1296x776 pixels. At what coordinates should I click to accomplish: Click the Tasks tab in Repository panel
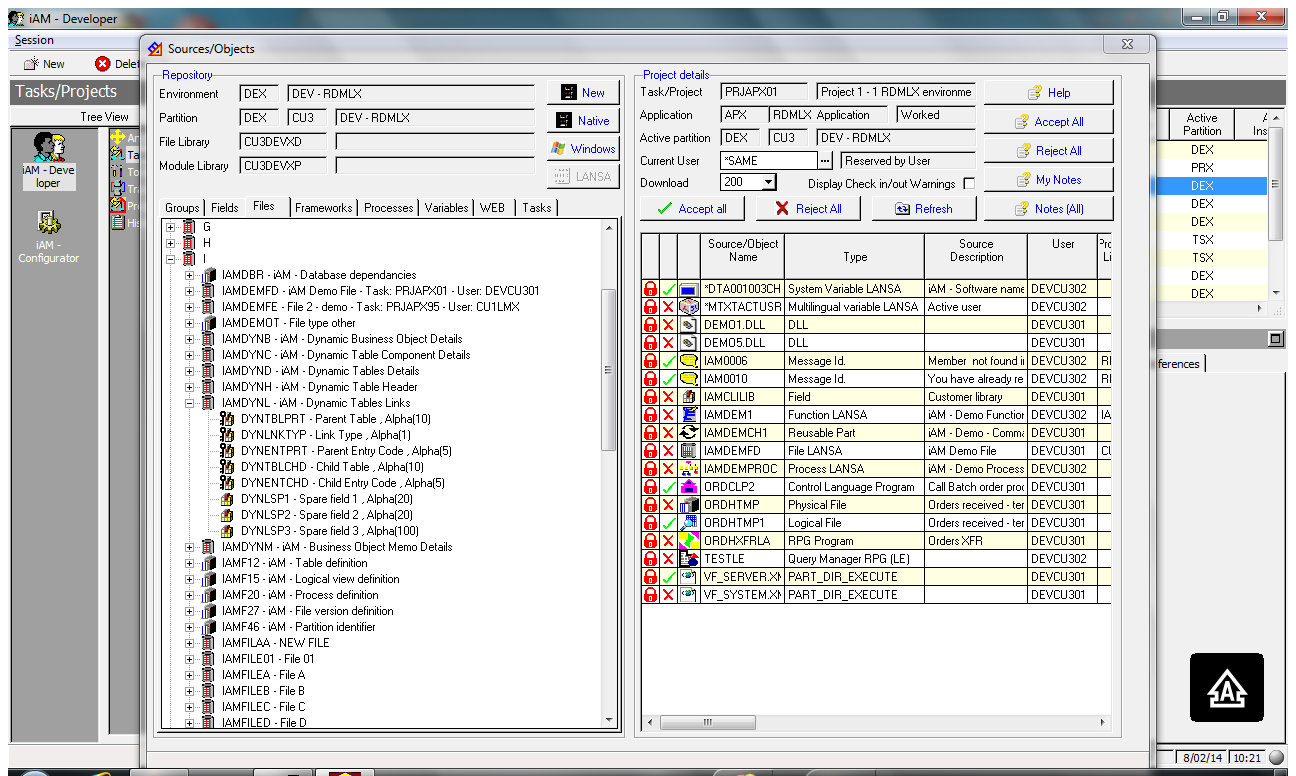coord(537,208)
